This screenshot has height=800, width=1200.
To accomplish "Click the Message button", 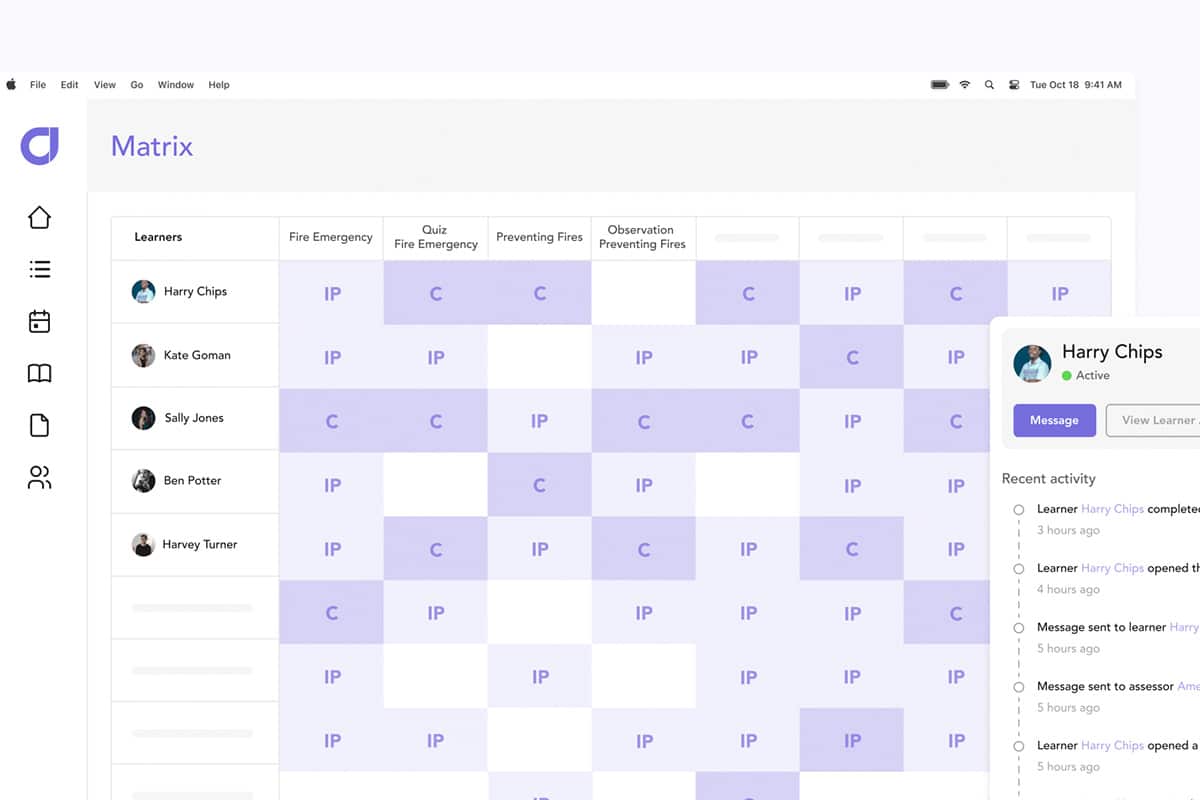I will pos(1054,420).
